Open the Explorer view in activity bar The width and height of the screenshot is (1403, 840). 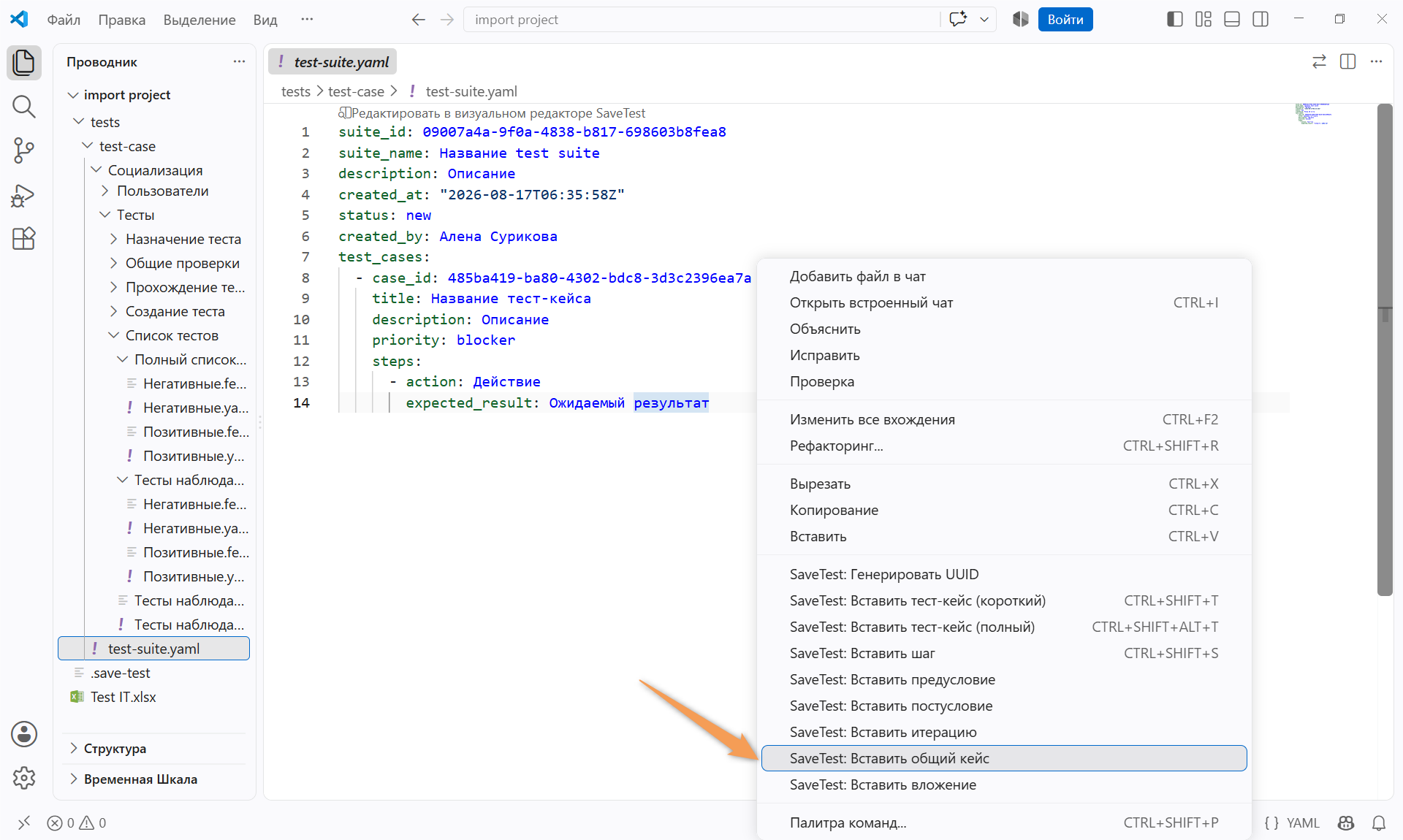[23, 62]
